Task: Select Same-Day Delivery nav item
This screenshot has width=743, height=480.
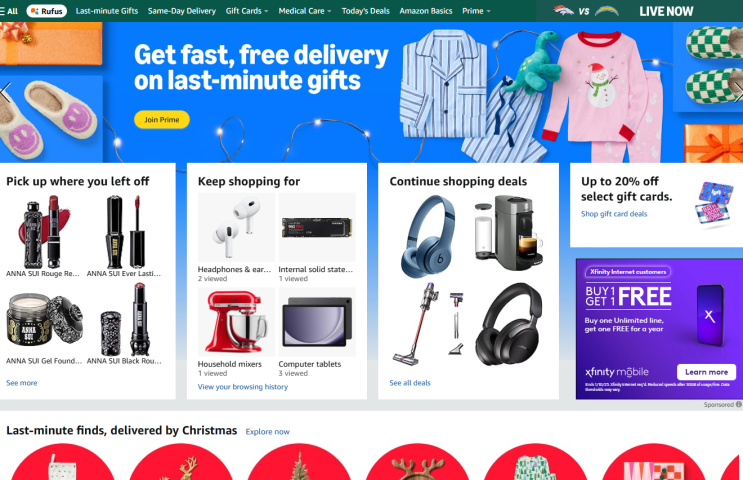Action: 181,11
